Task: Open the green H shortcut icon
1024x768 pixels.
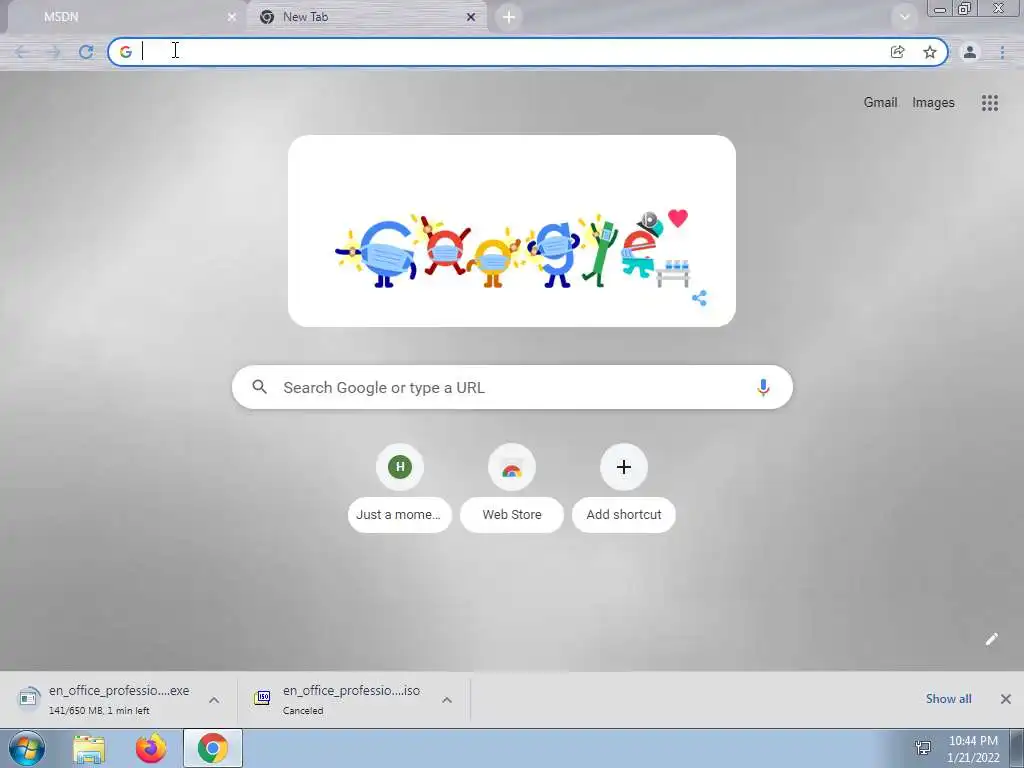Action: click(x=400, y=467)
